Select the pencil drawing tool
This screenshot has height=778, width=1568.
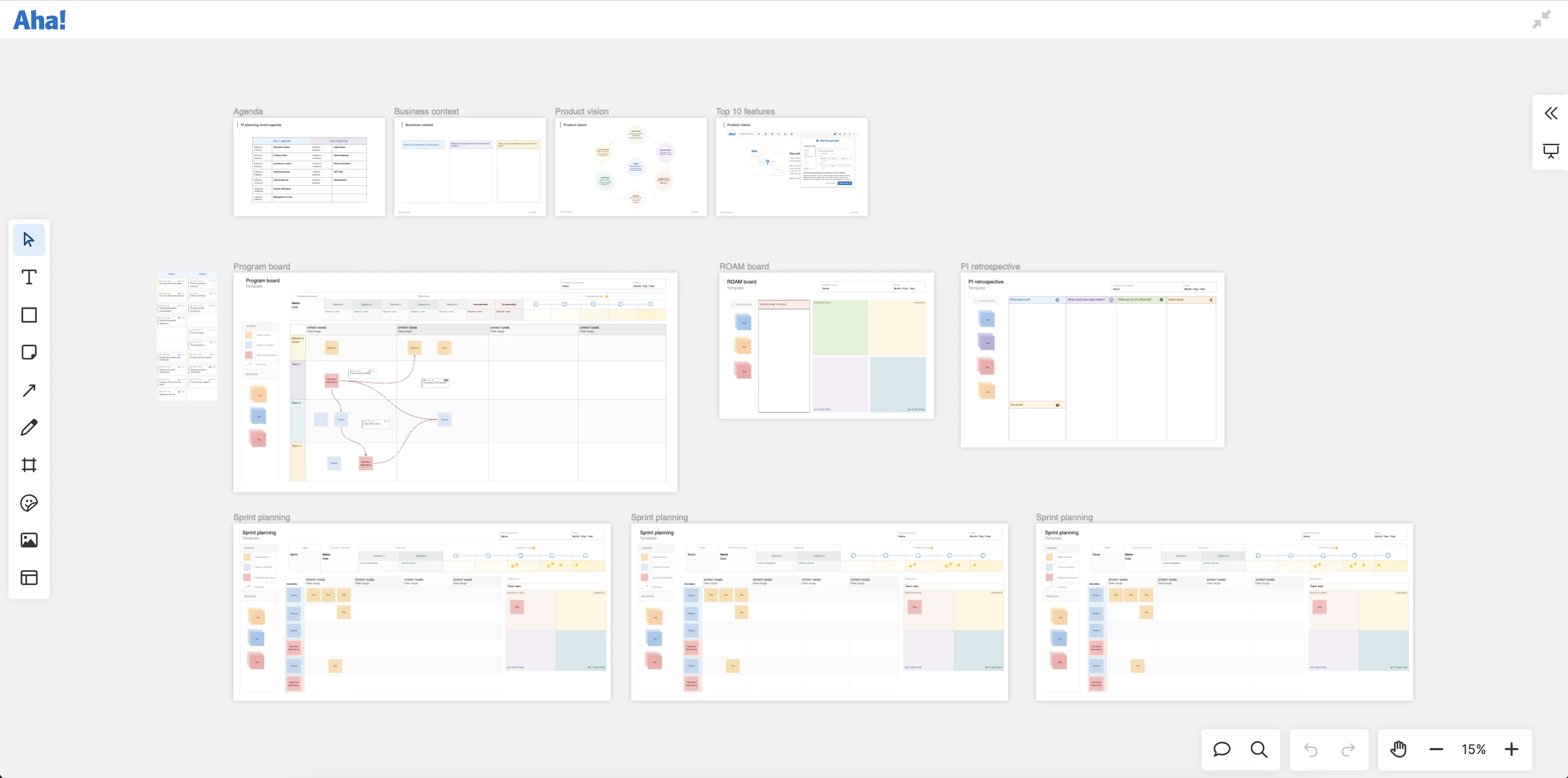pos(29,428)
